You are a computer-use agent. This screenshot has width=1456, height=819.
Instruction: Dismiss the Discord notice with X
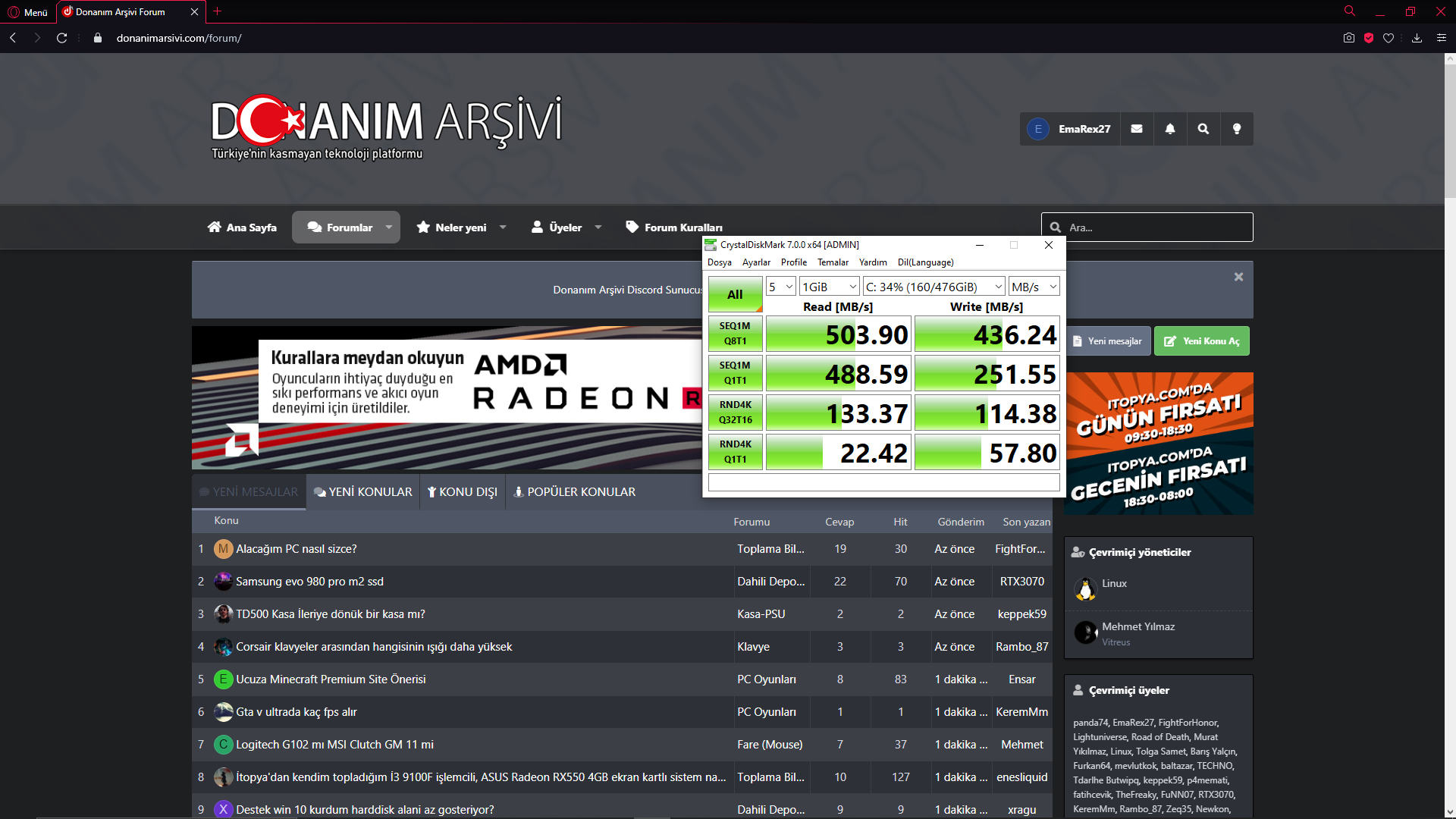tap(1238, 277)
